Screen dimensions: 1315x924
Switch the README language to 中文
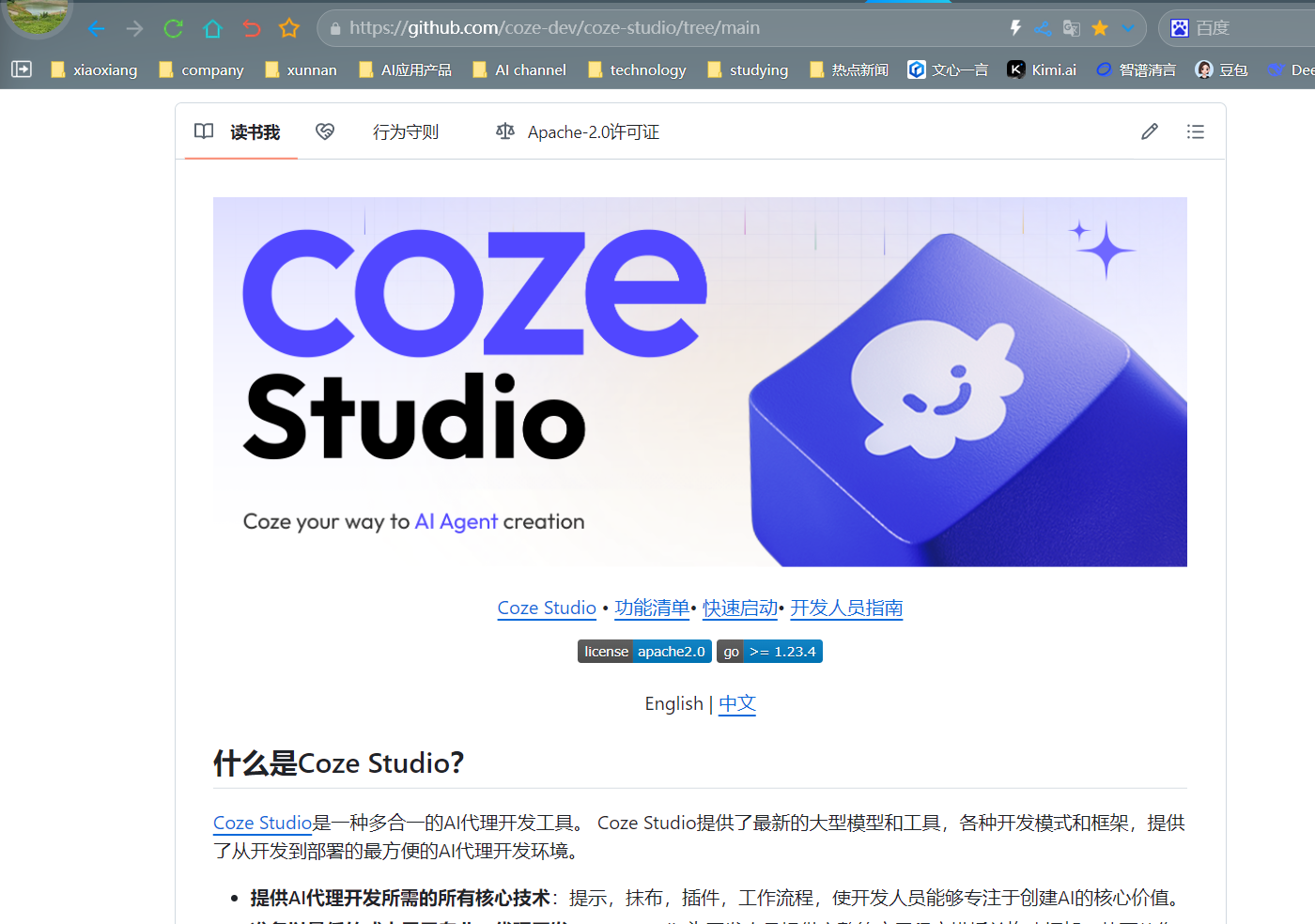tap(736, 703)
